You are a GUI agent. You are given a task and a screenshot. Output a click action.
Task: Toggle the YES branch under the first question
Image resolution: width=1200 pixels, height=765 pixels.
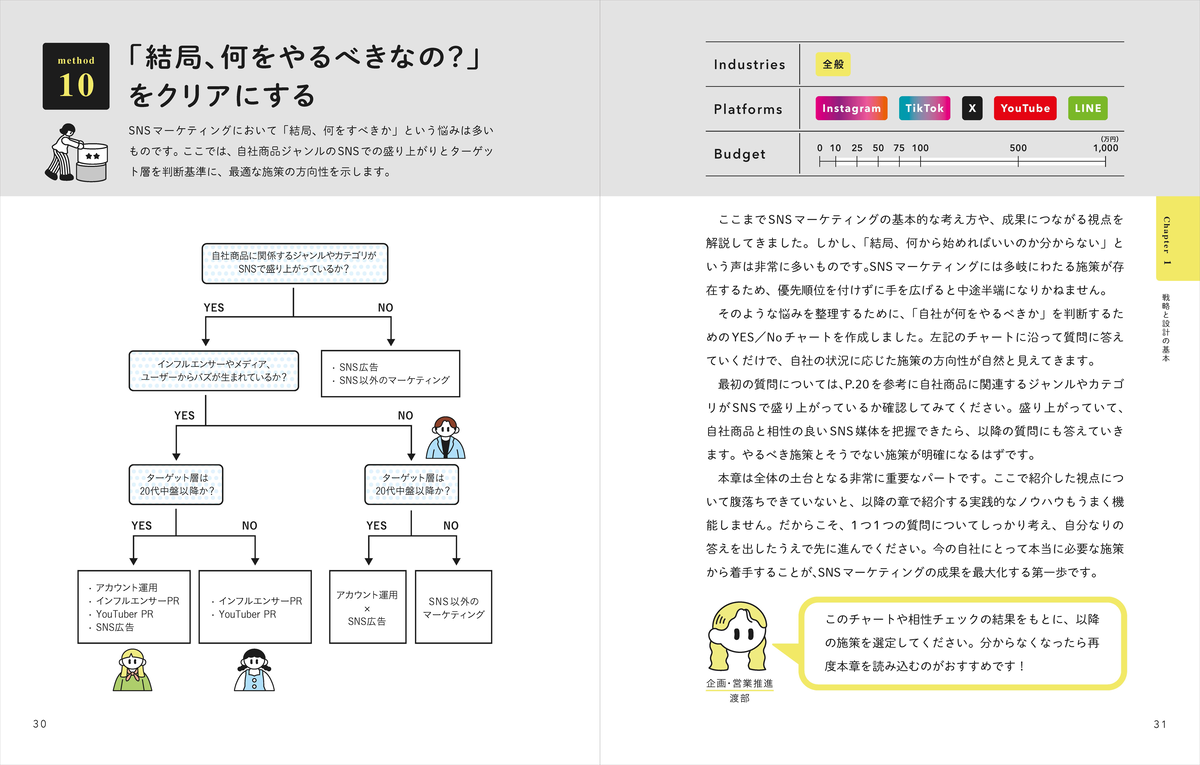[x=214, y=307]
